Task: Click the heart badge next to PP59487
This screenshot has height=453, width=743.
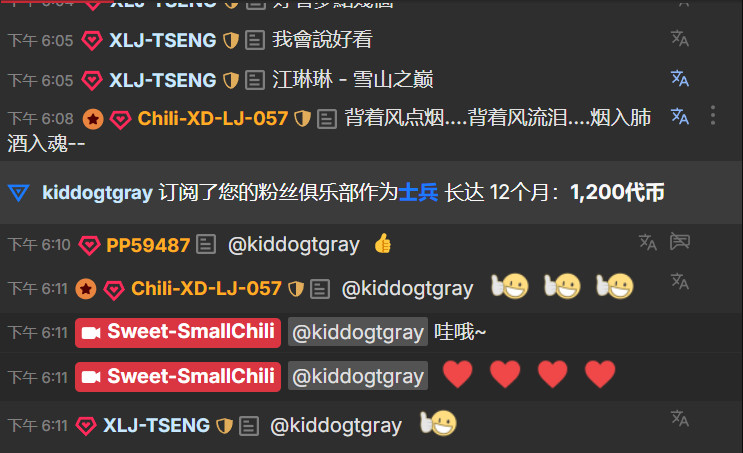Action: [89, 245]
